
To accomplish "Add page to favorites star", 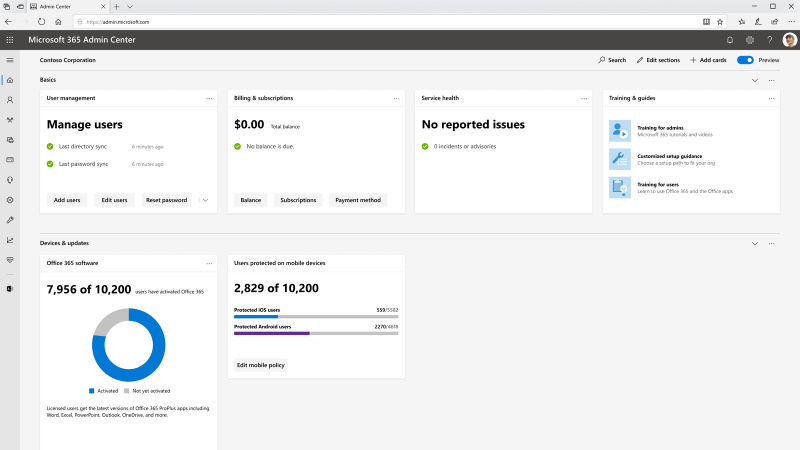I will pyautogui.click(x=720, y=22).
